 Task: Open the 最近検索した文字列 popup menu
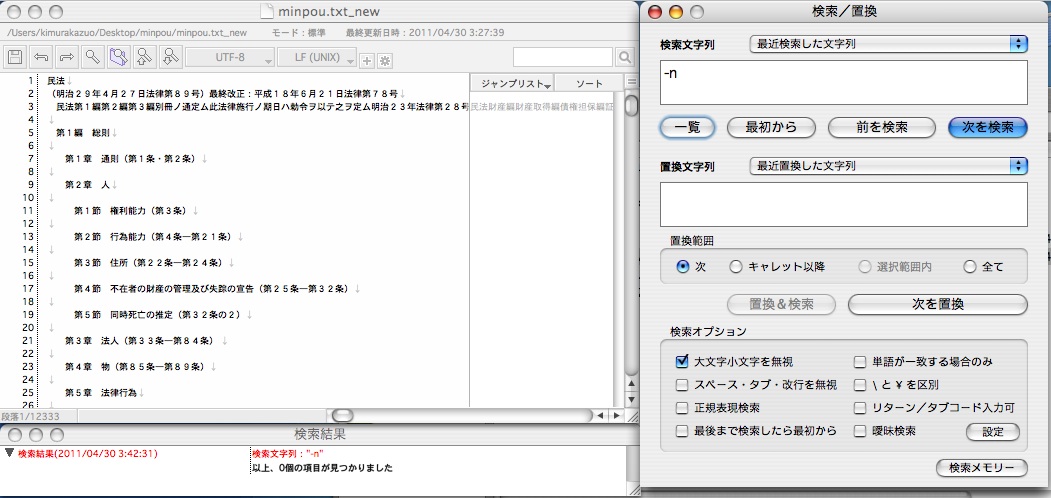888,44
